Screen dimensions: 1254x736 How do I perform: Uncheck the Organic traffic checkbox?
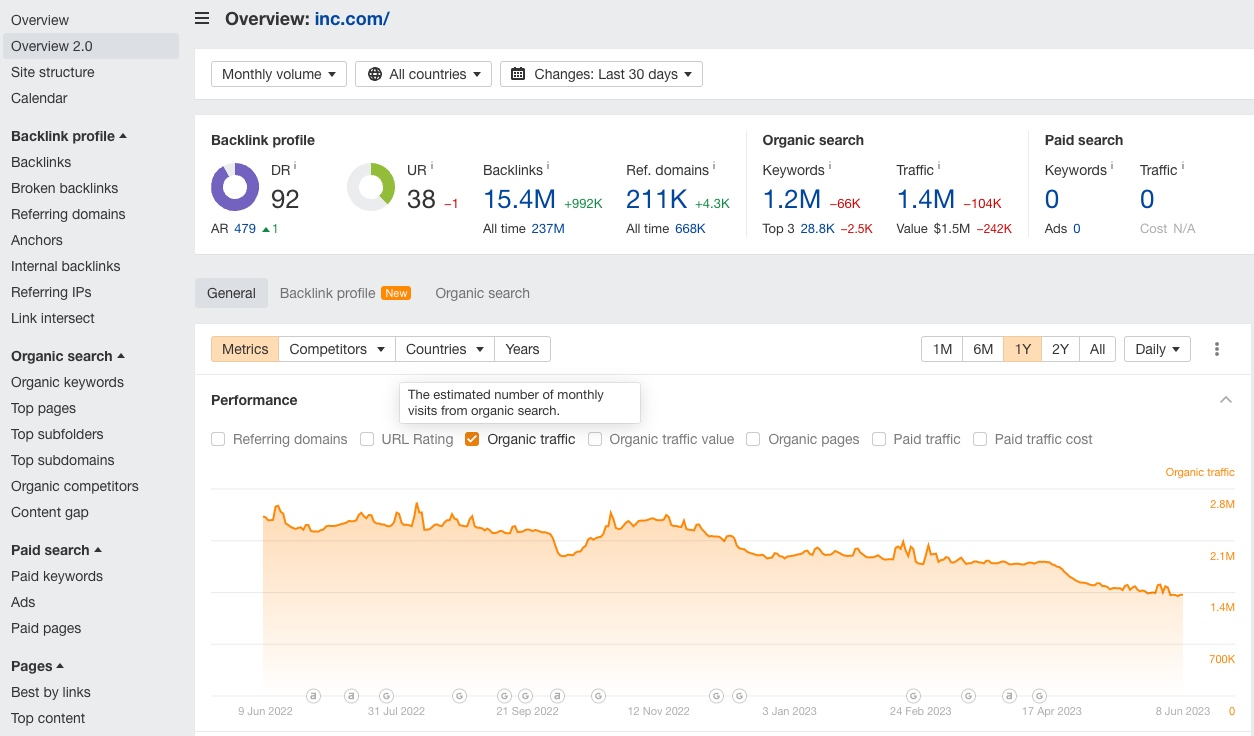click(472, 439)
